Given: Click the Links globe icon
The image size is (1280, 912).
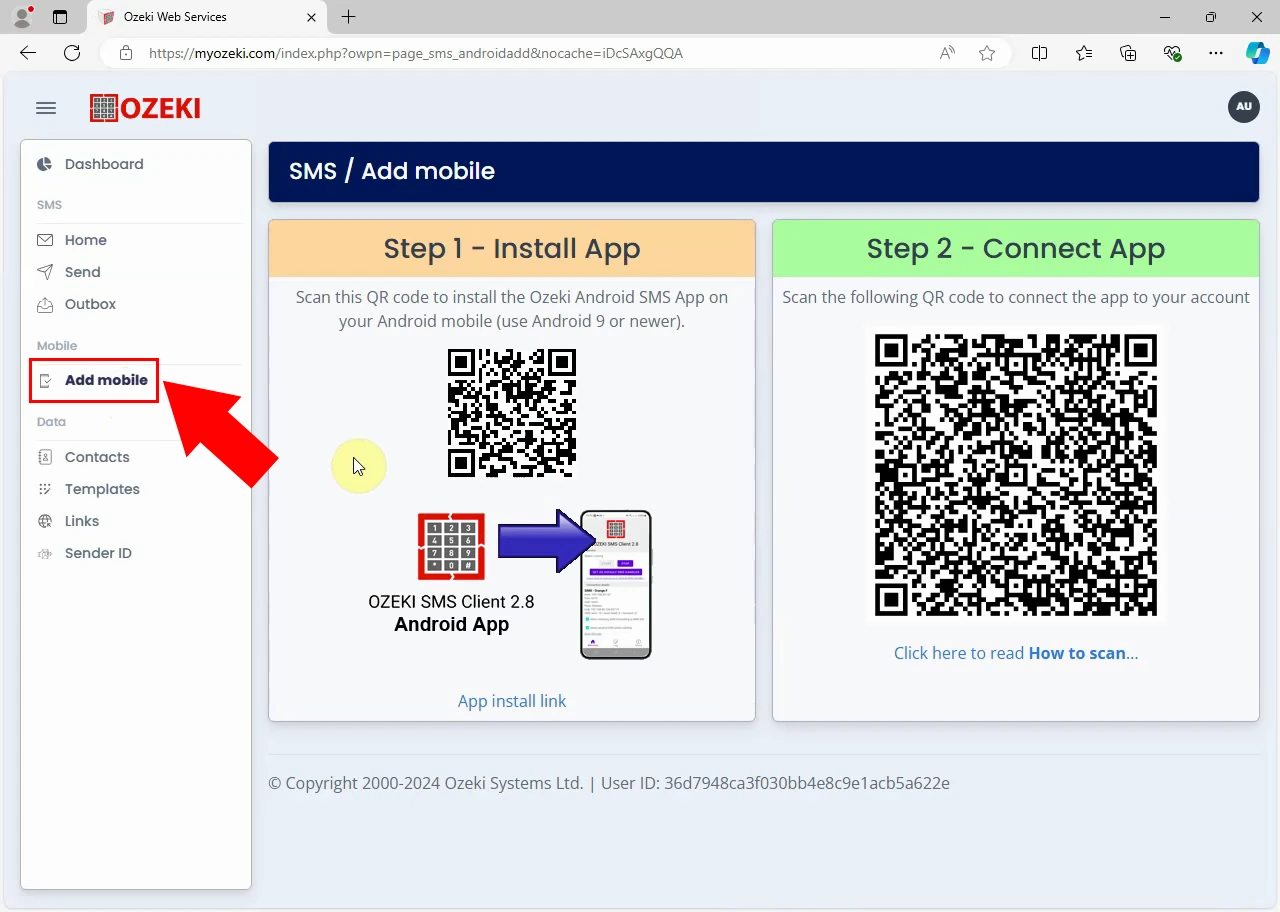Looking at the screenshot, I should 45,521.
